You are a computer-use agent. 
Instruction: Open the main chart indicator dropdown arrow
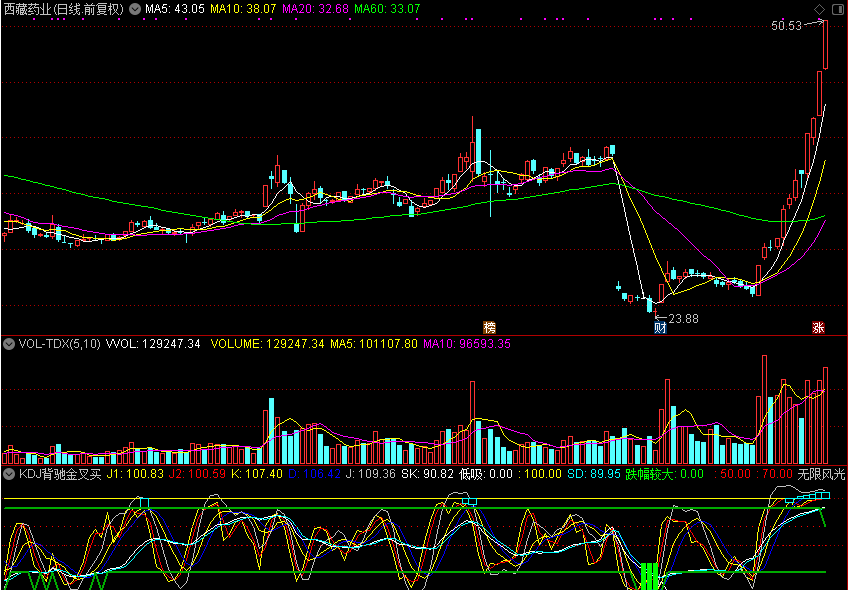tap(136, 8)
